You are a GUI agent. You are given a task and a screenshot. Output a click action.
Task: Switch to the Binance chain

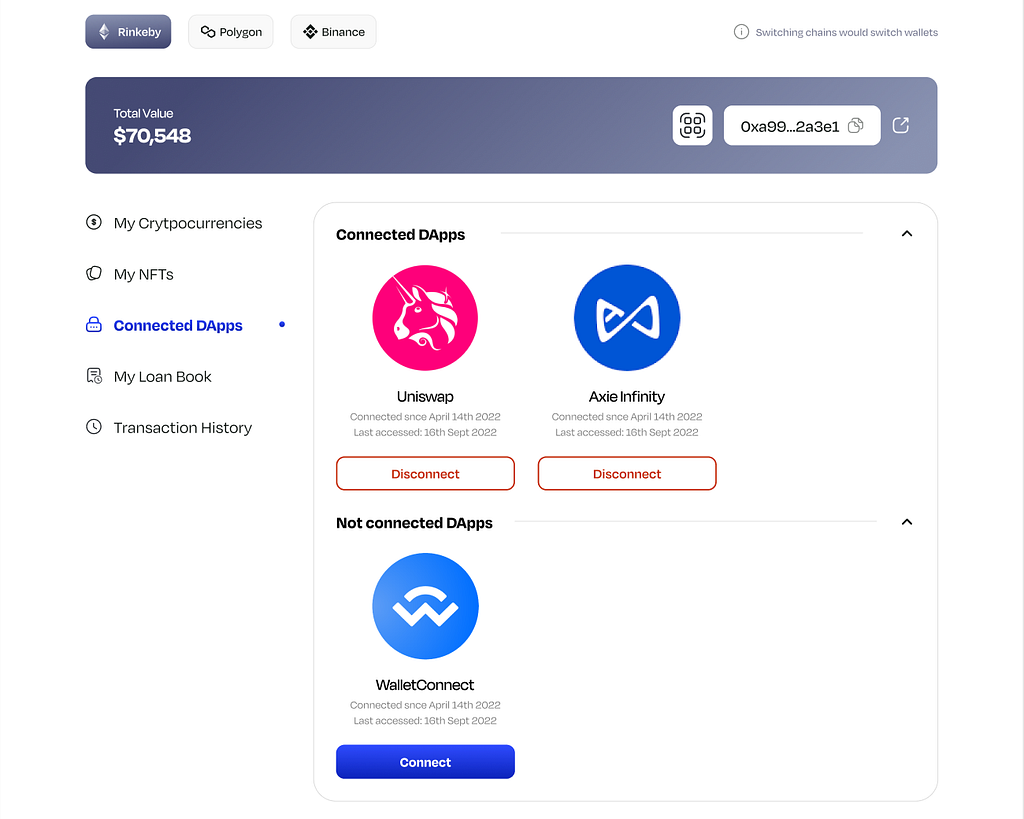click(333, 32)
